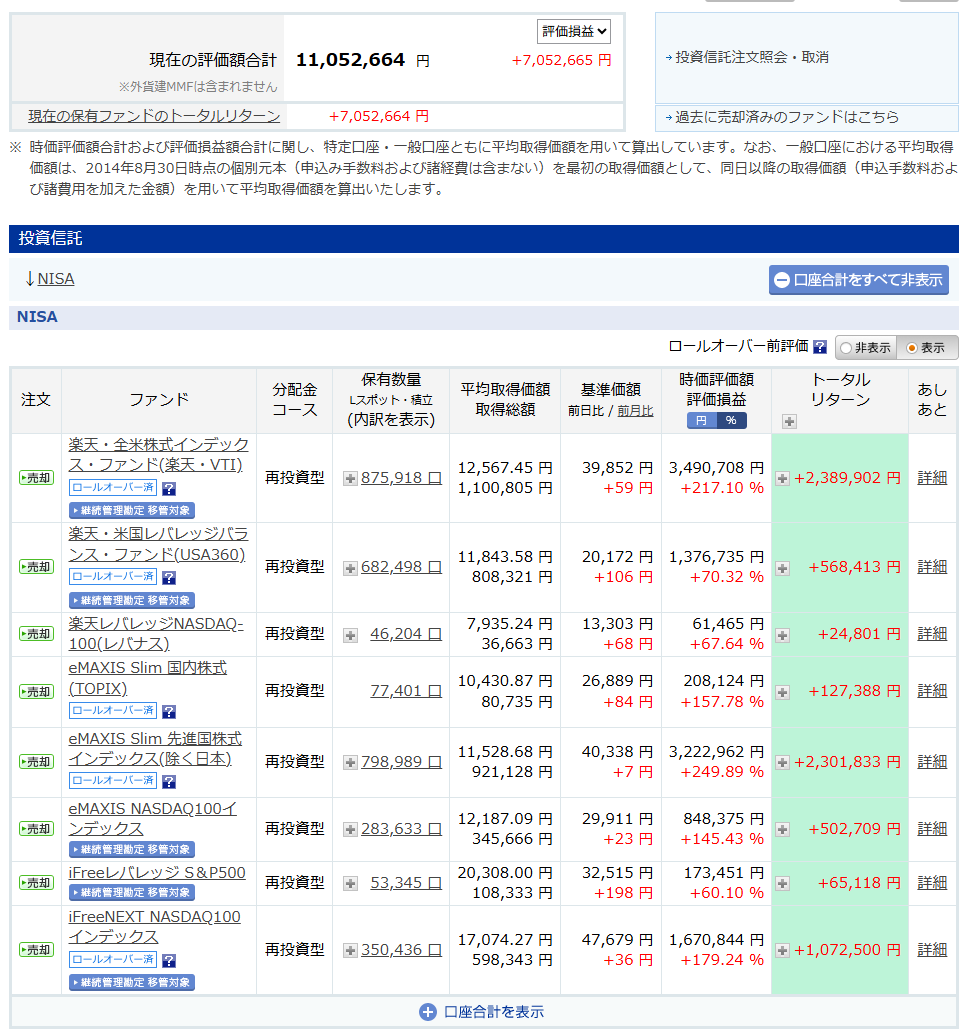Click 口座合計を表示 at table bottom
Image resolution: width=965 pixels, height=1034 pixels.
(x=482, y=1012)
